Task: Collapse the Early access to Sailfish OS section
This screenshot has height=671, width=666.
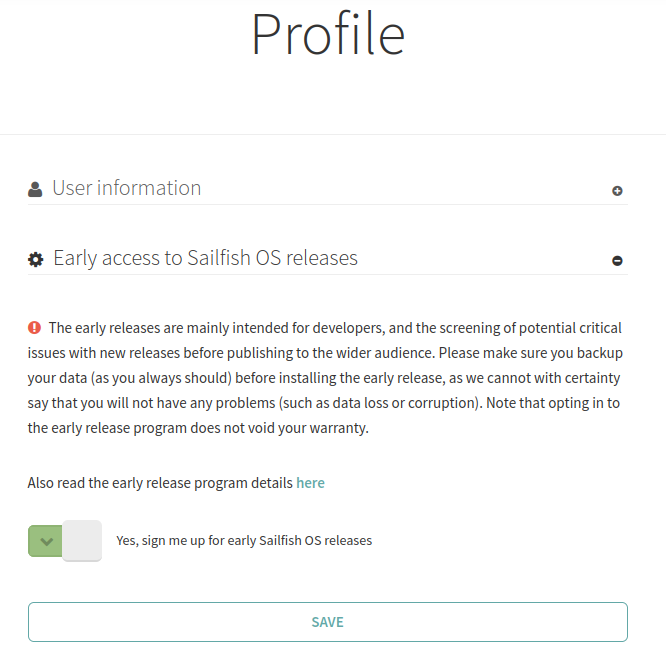Action: coord(205,258)
